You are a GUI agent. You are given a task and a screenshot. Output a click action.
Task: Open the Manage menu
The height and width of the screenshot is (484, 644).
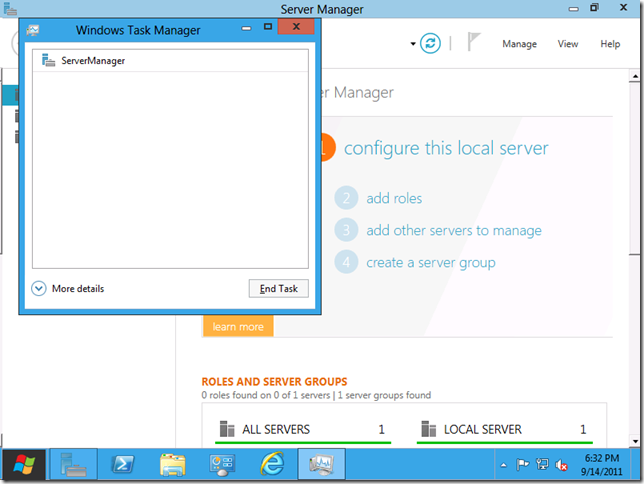click(x=519, y=44)
